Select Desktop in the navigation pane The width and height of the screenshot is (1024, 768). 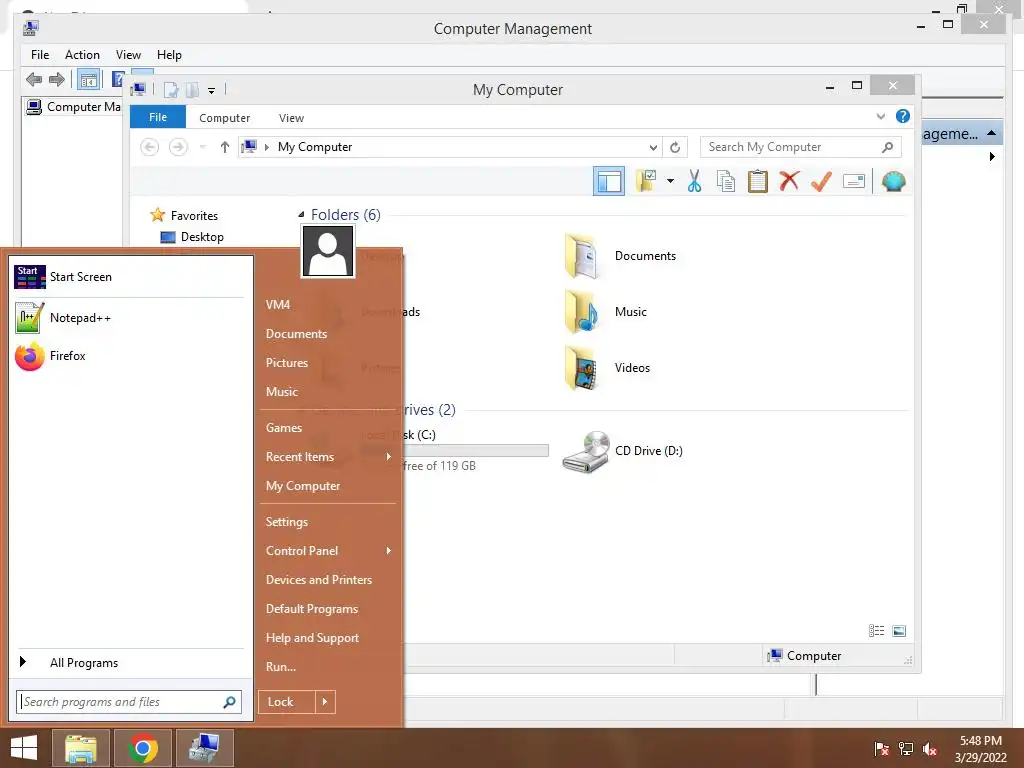(192, 237)
